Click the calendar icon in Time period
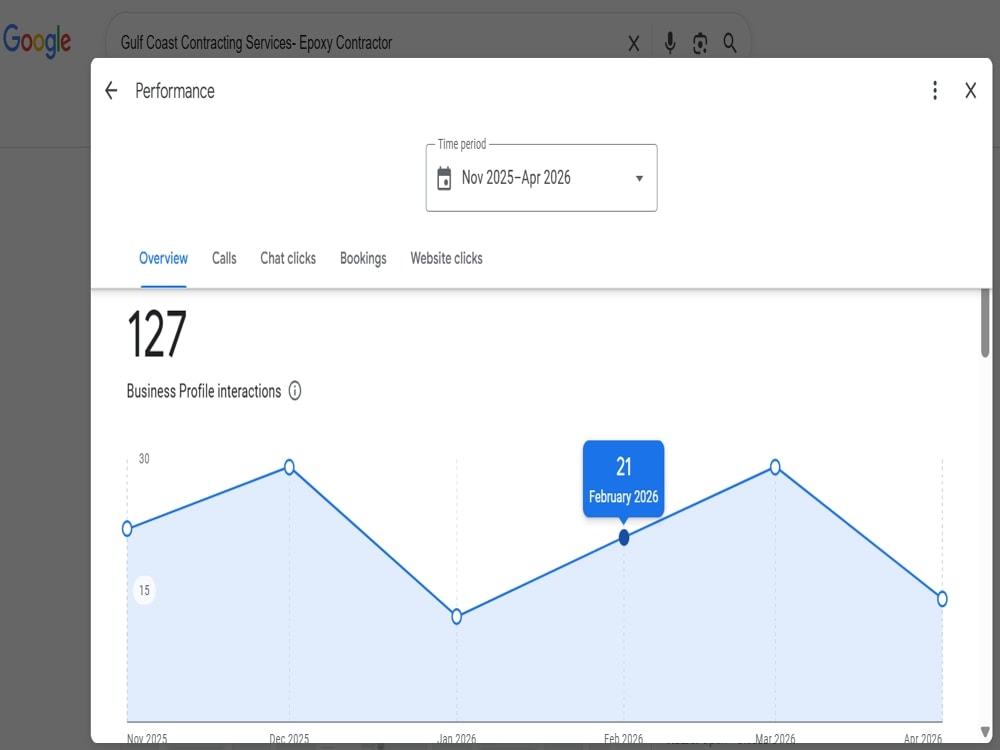 444,179
